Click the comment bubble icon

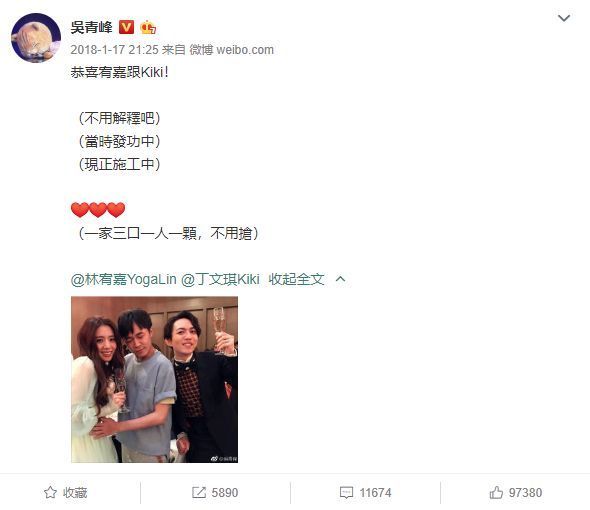pos(346,492)
